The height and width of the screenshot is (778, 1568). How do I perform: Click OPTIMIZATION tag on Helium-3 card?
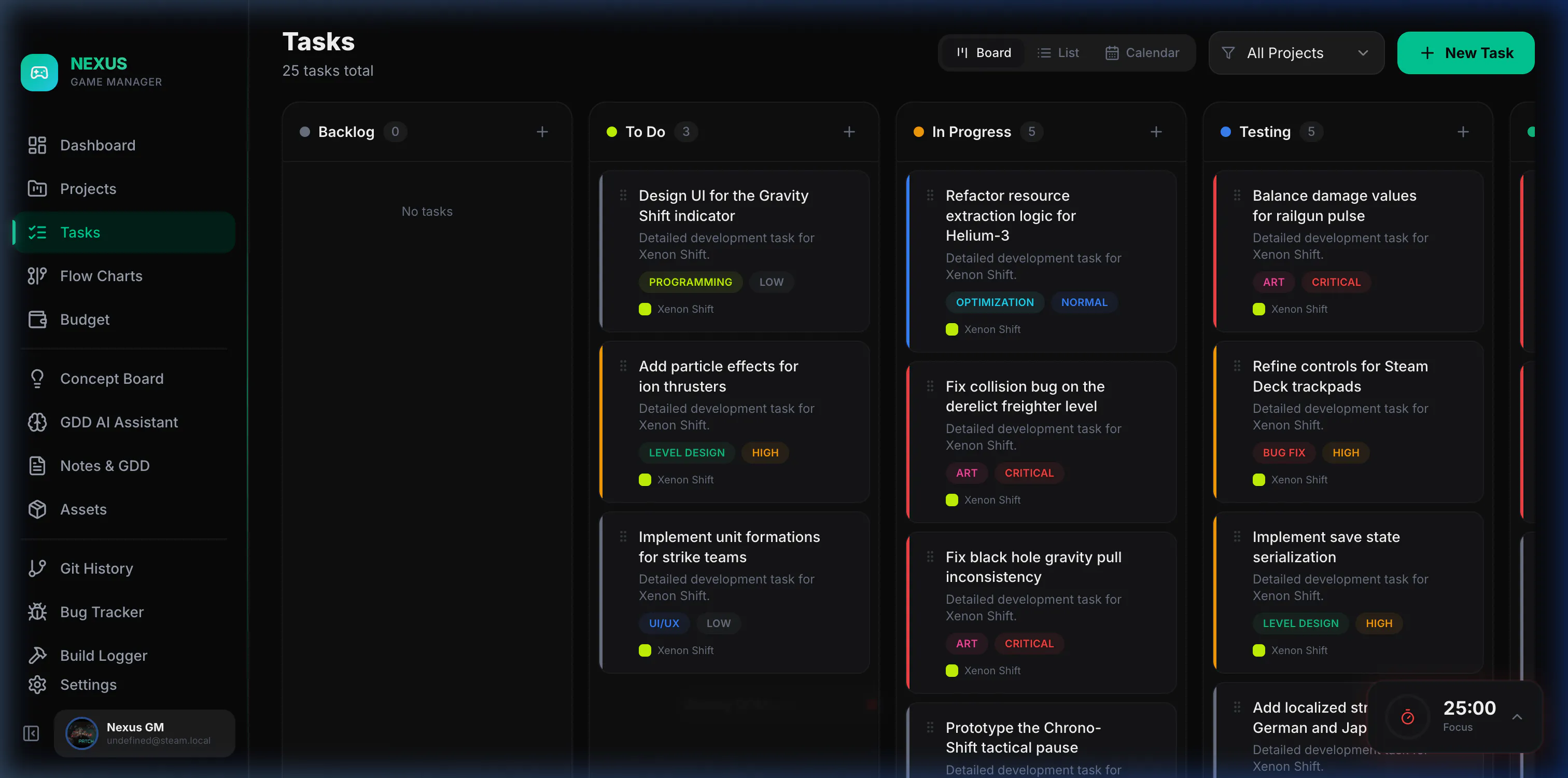(x=995, y=302)
